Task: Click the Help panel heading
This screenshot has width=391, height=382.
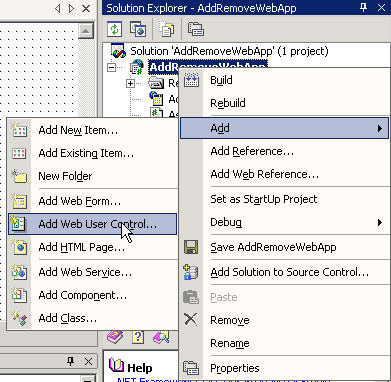Action: [139, 368]
